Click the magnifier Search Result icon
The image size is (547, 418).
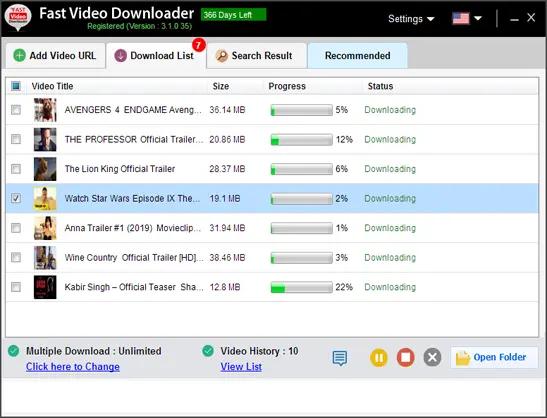point(222,56)
